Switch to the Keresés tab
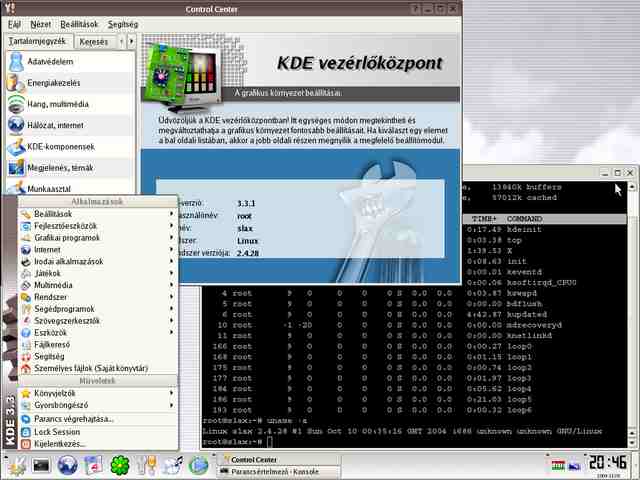The height and width of the screenshot is (480, 640). pos(94,42)
